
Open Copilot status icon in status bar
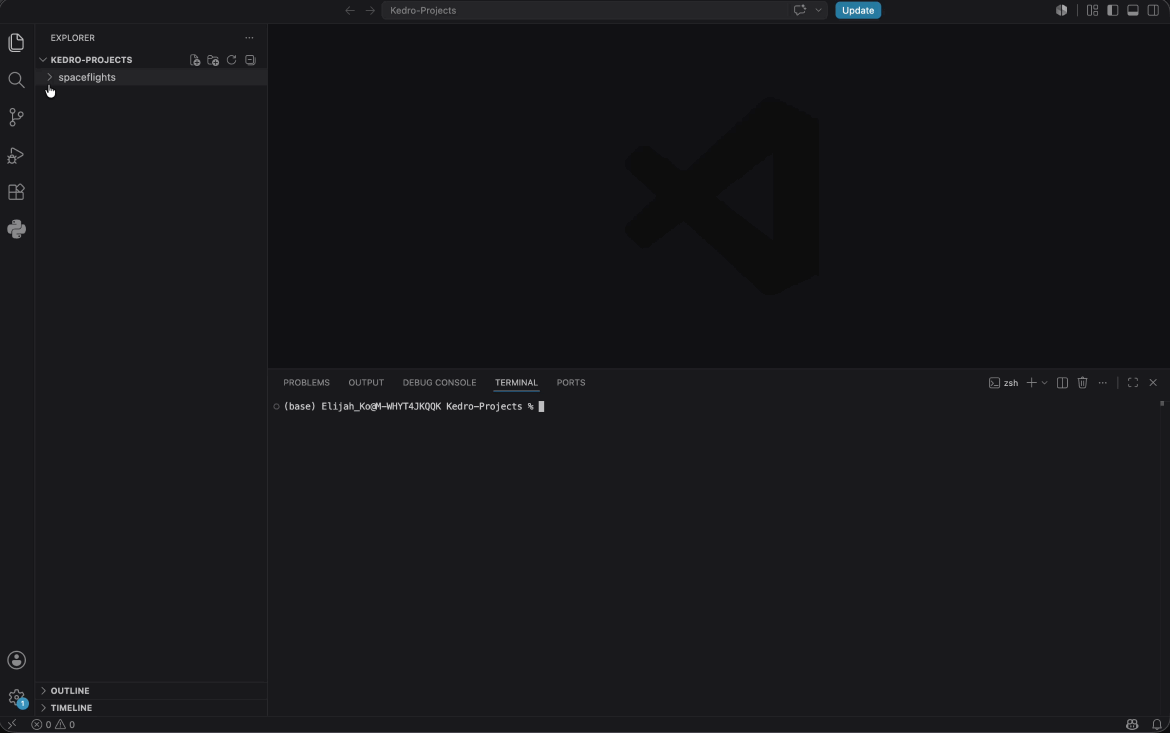[x=1132, y=724]
